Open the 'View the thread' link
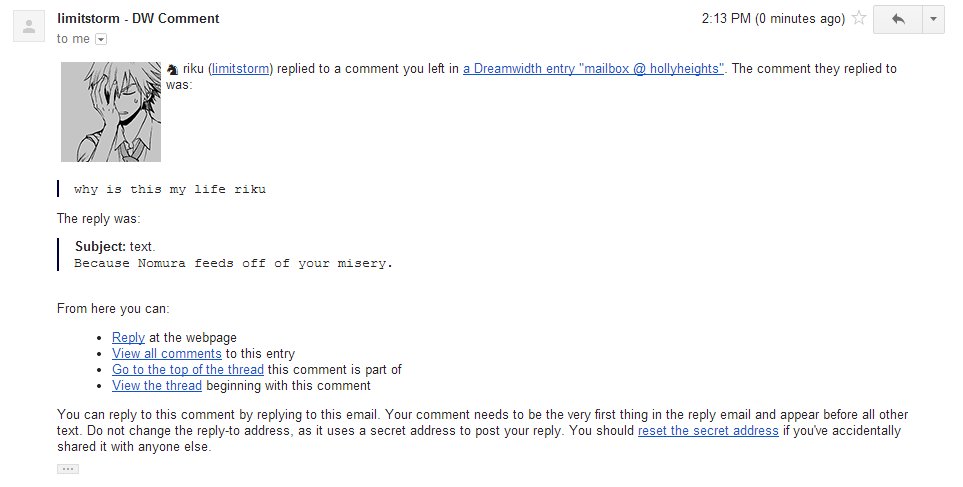 click(x=157, y=385)
